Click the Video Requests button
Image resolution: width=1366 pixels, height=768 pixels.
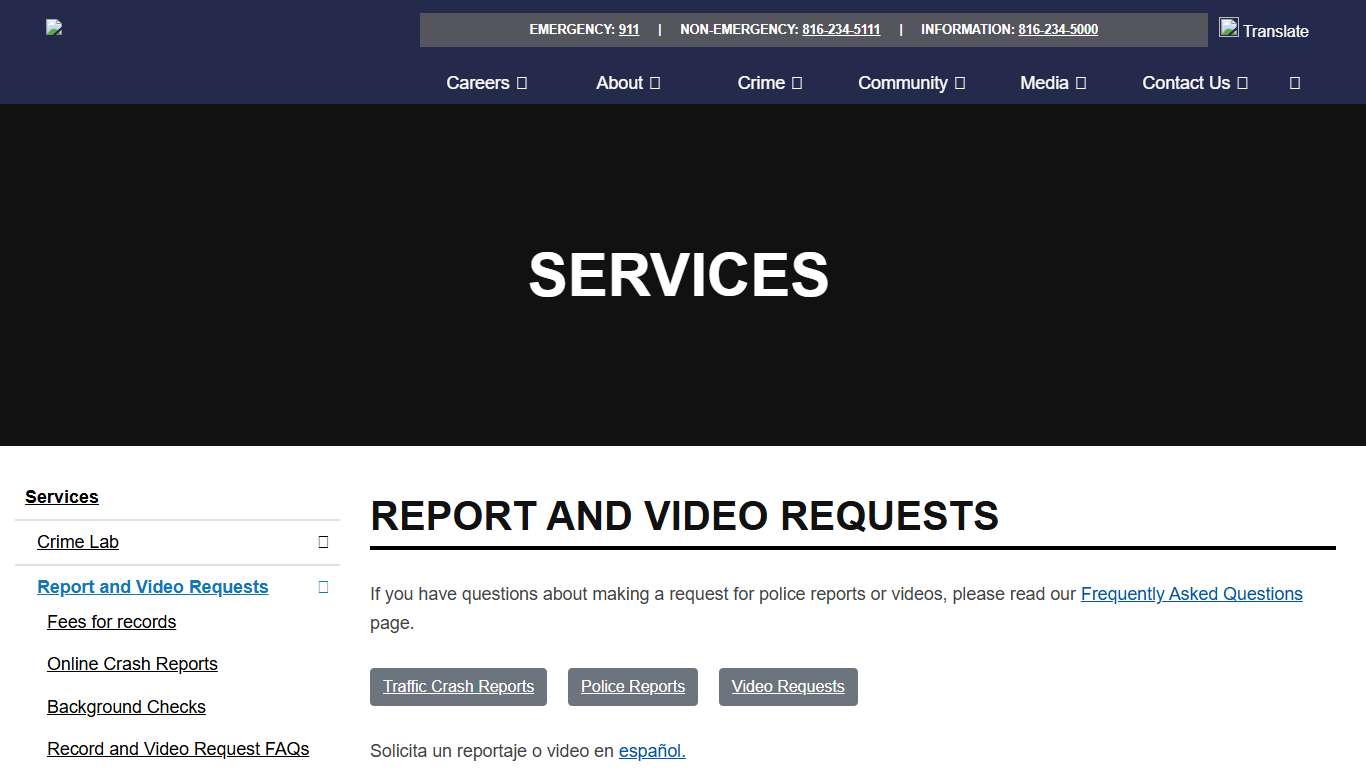(x=788, y=687)
